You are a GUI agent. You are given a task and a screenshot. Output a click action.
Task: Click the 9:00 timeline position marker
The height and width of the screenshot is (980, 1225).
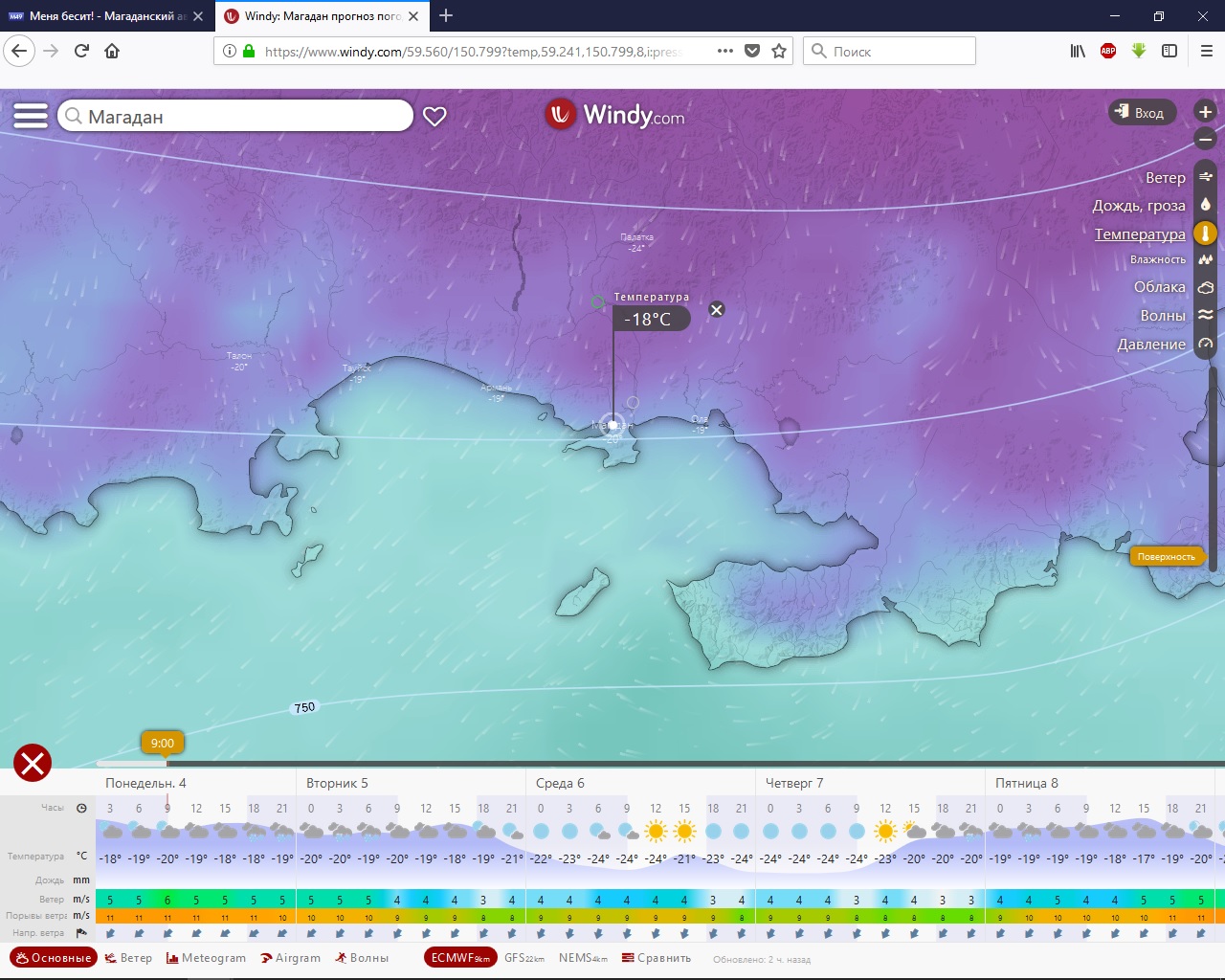[163, 743]
